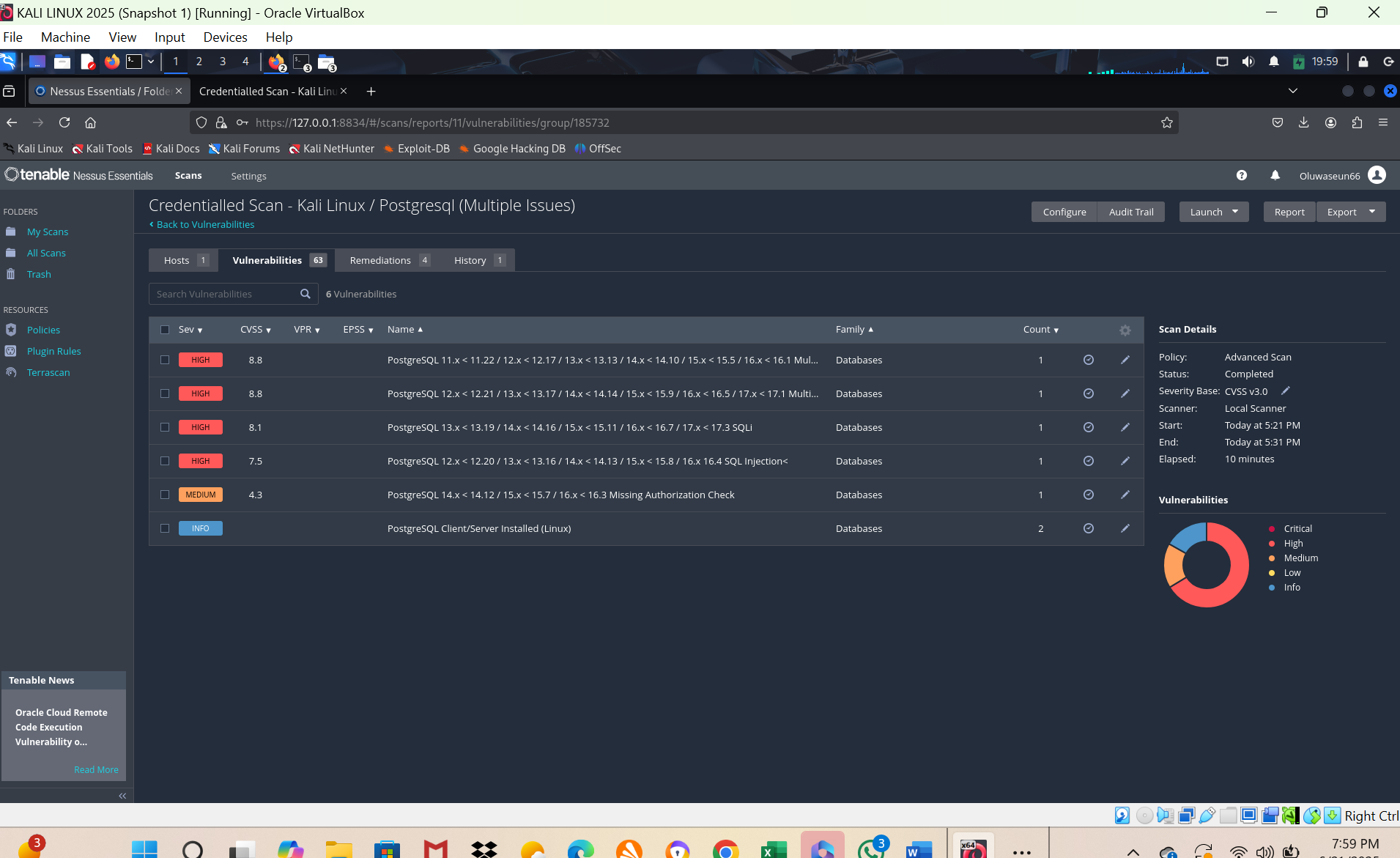Open Policies in resources sidebar
This screenshot has height=858, width=1400.
pyautogui.click(x=43, y=330)
